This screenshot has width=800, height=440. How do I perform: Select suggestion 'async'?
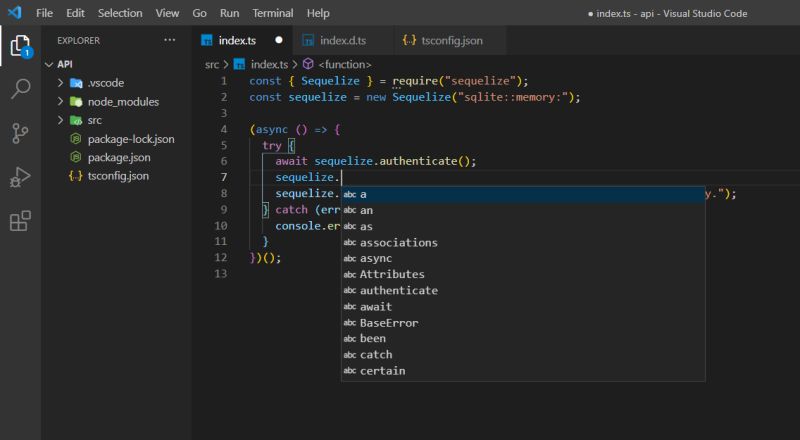pos(523,258)
